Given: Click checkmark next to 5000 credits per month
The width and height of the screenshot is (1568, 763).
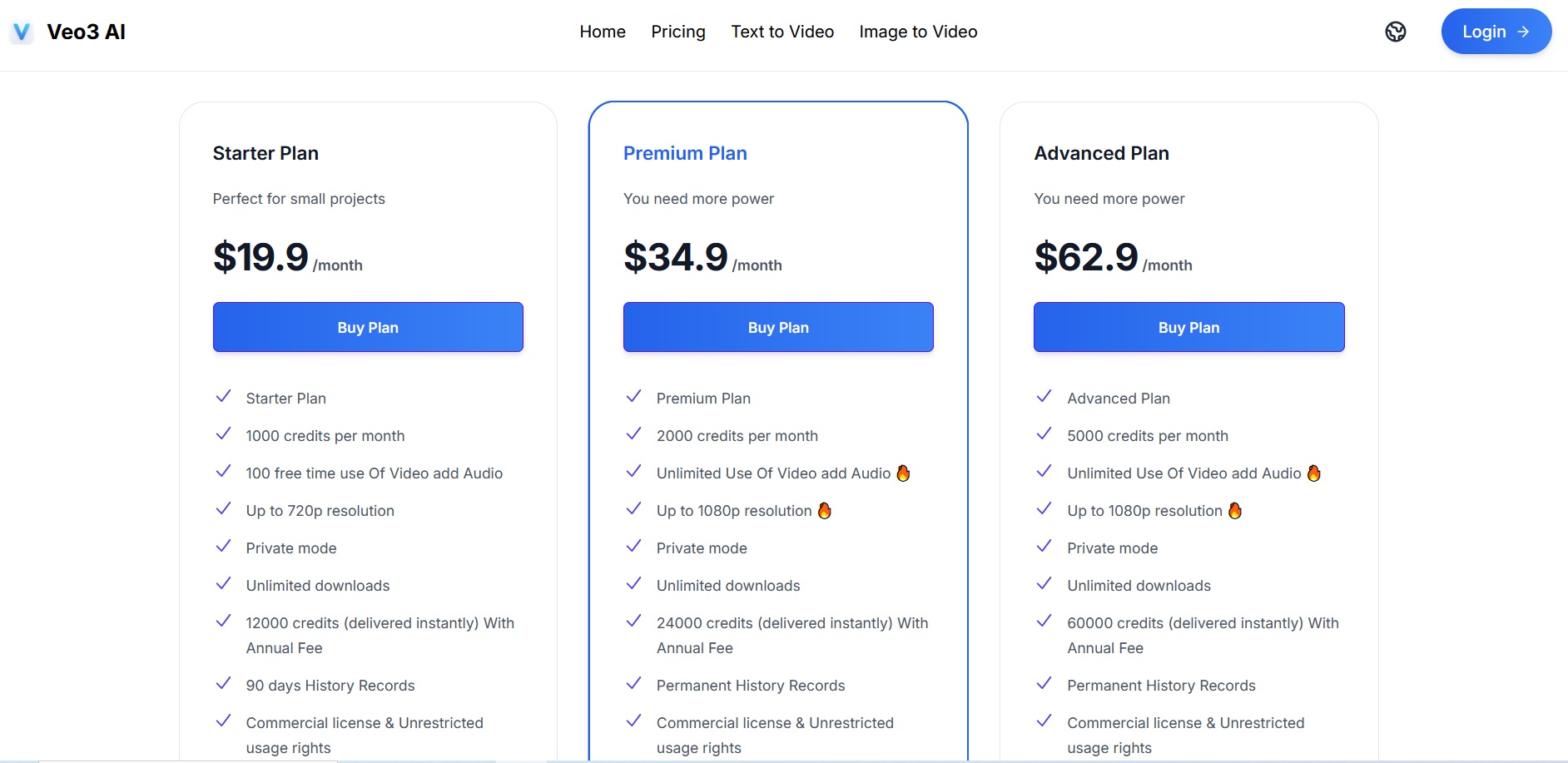Looking at the screenshot, I should [x=1044, y=434].
